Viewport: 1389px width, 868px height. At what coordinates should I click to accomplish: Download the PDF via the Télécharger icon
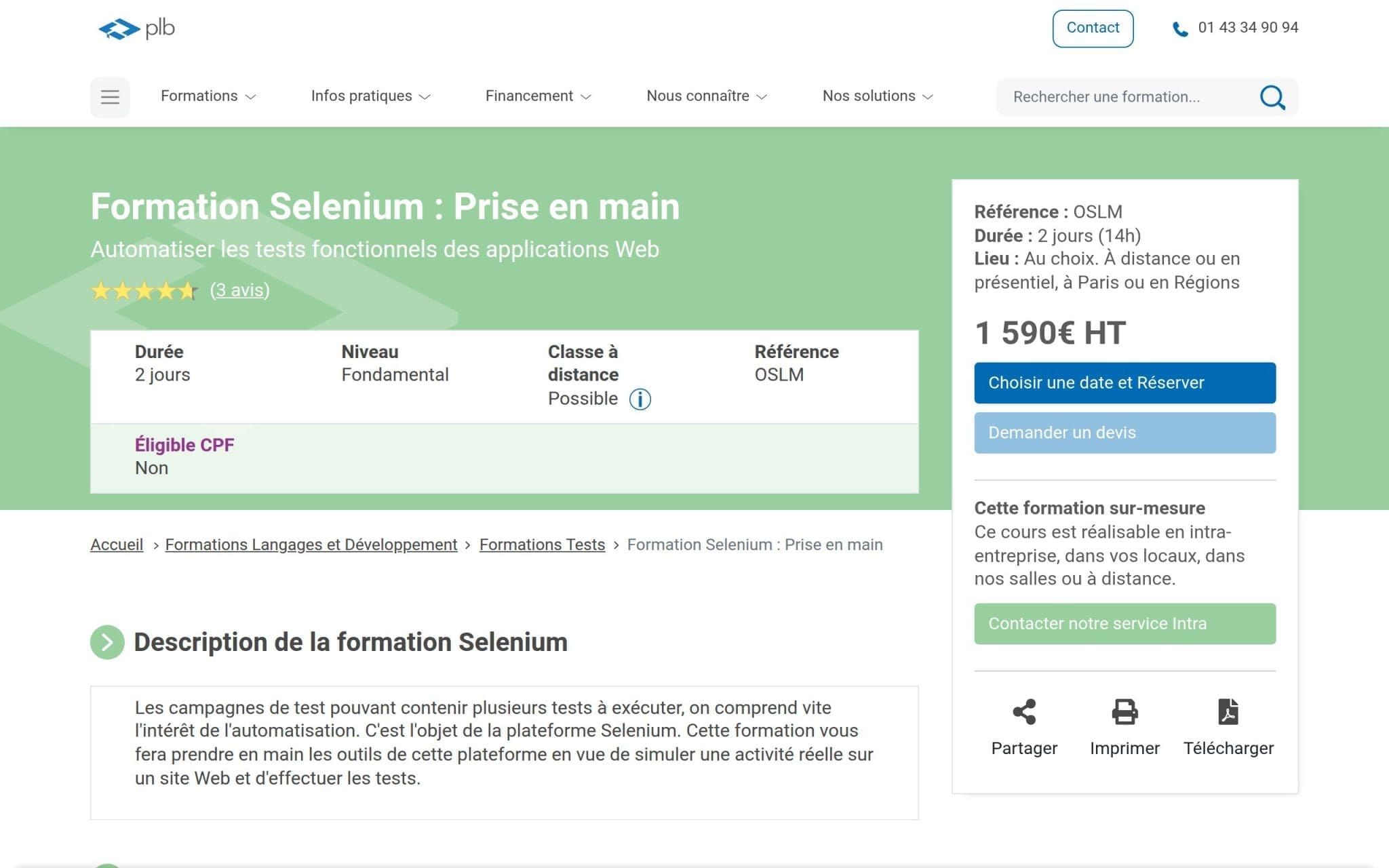pos(1229,710)
